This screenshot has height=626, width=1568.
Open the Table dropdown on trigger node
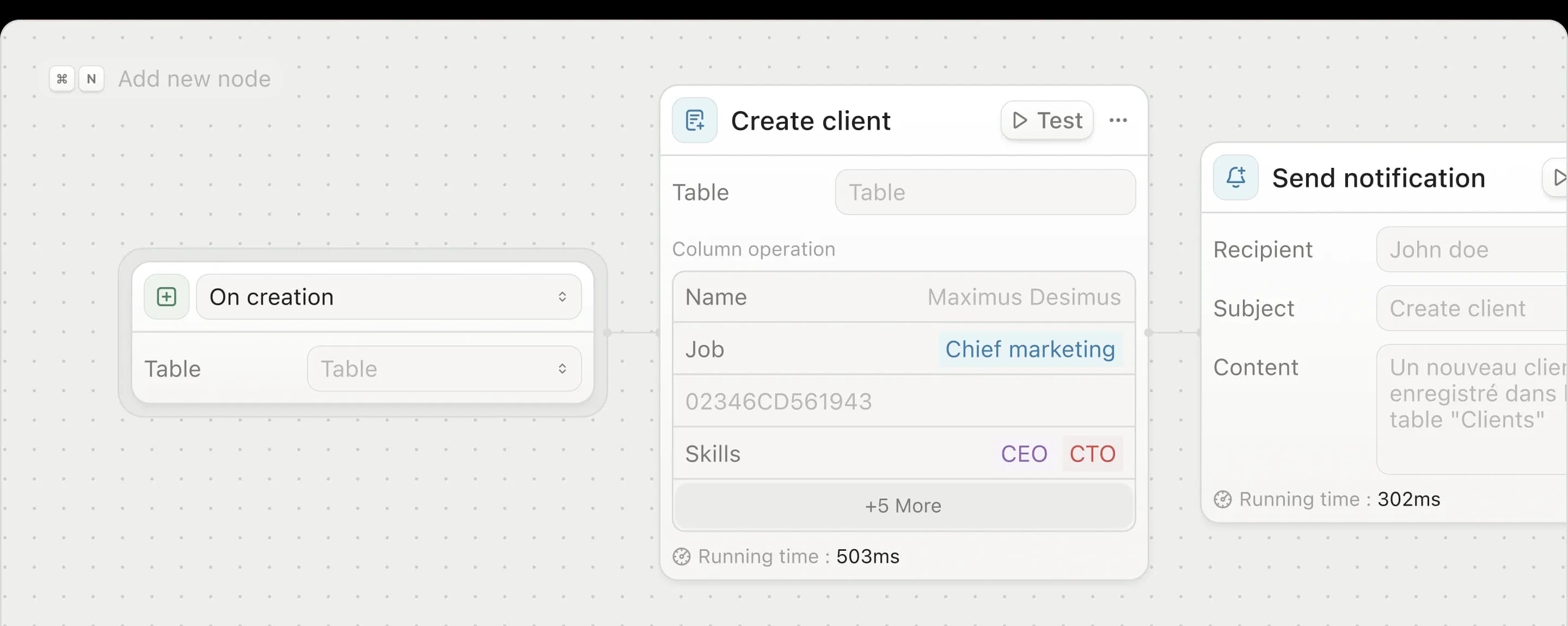click(444, 368)
